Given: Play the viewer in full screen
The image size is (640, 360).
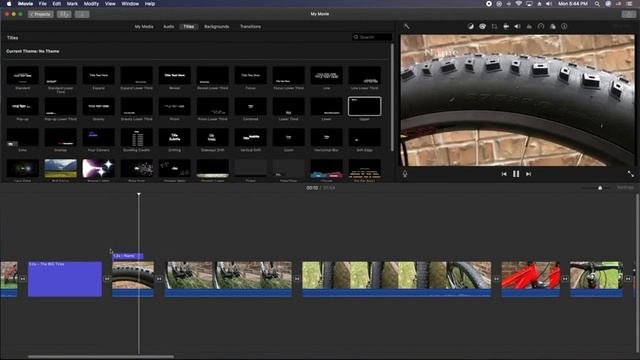Looking at the screenshot, I should 631,174.
